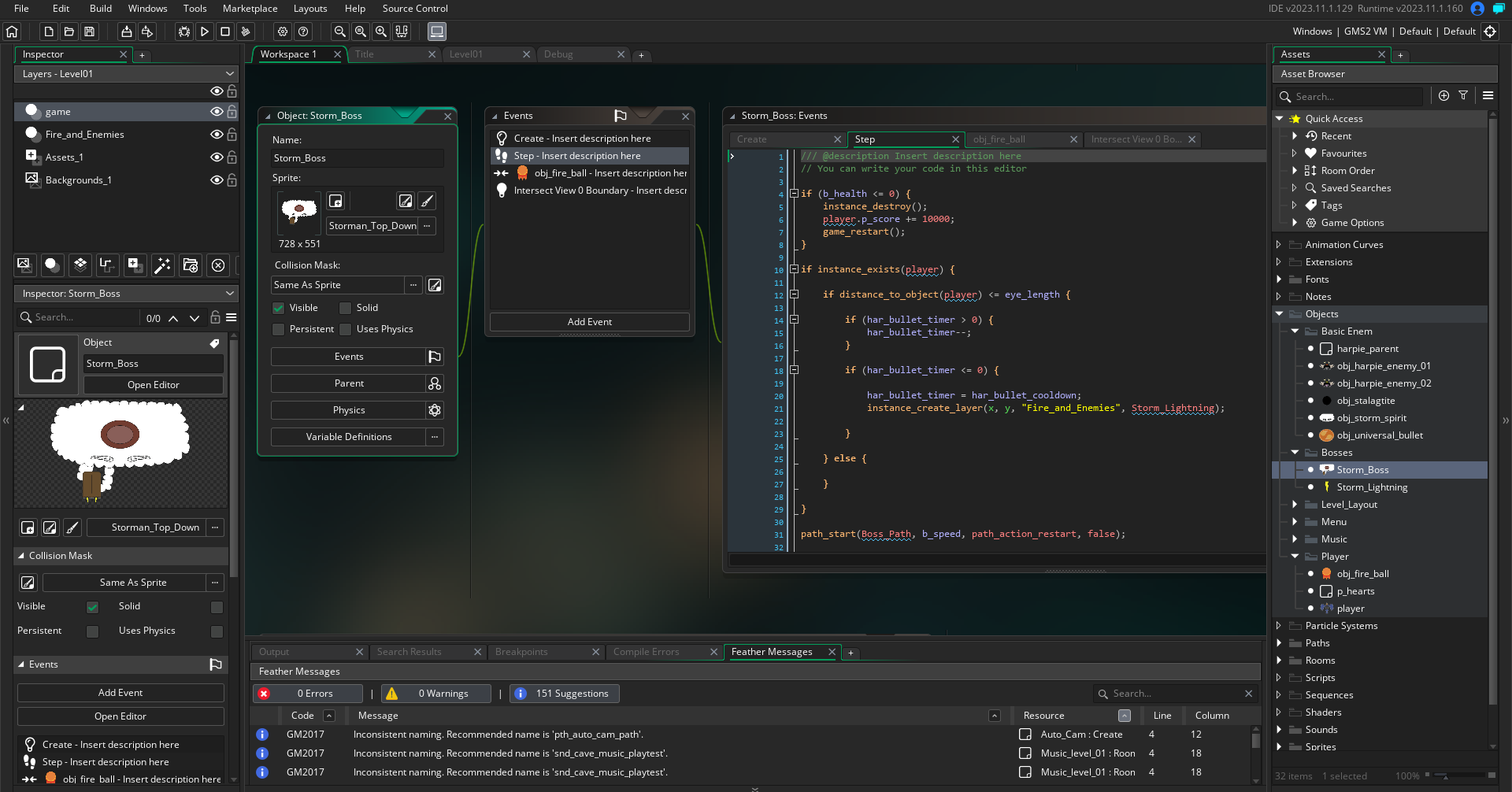1512x792 pixels.
Task: Expand the Sounds folder in the Asset Browser
Action: click(x=1278, y=730)
